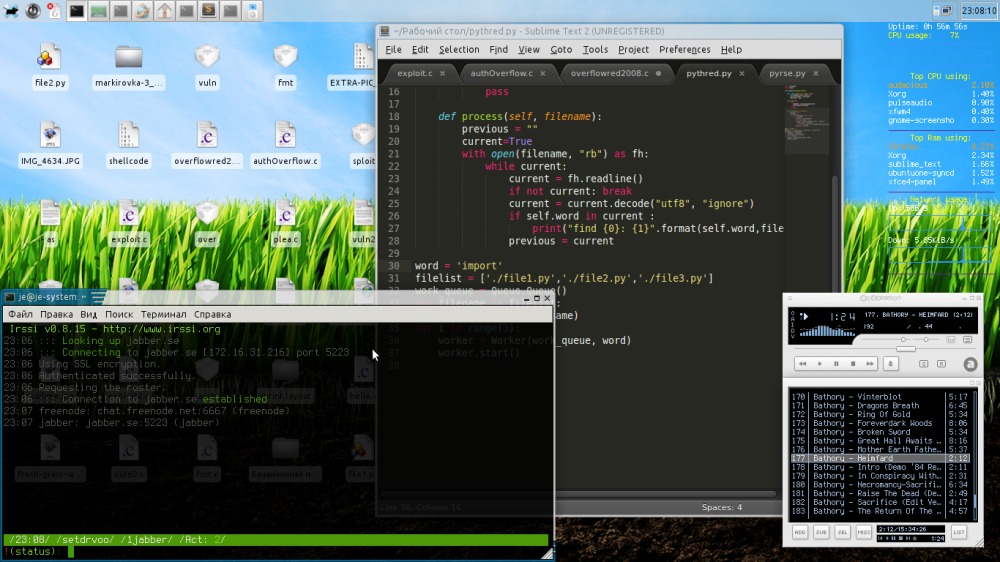This screenshot has width=1000, height=562.
Task: Open Sublime Text Project menu
Action: [x=633, y=50]
